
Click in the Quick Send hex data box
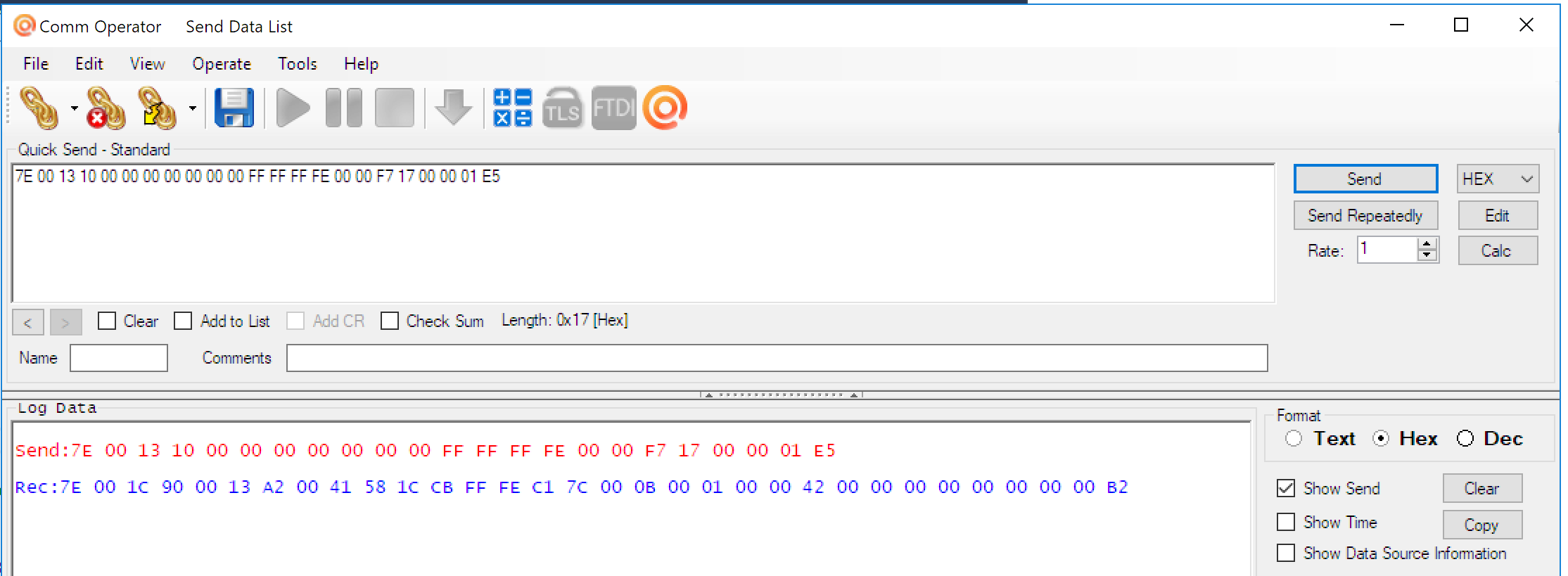pyautogui.click(x=643, y=233)
